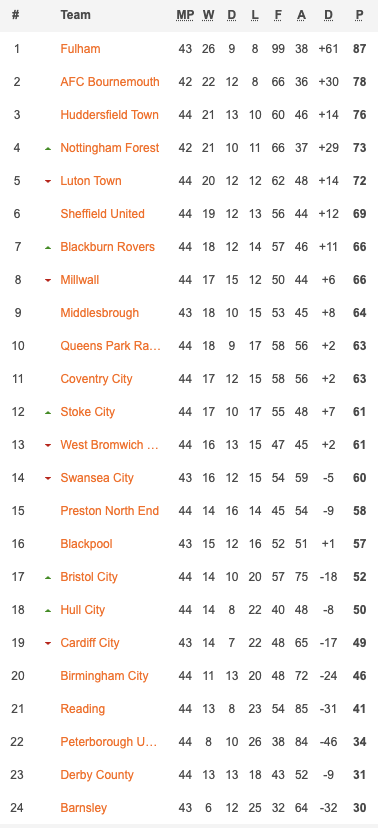Click red down arrow next to Millwall
This screenshot has height=828, width=378.
click(x=48, y=280)
